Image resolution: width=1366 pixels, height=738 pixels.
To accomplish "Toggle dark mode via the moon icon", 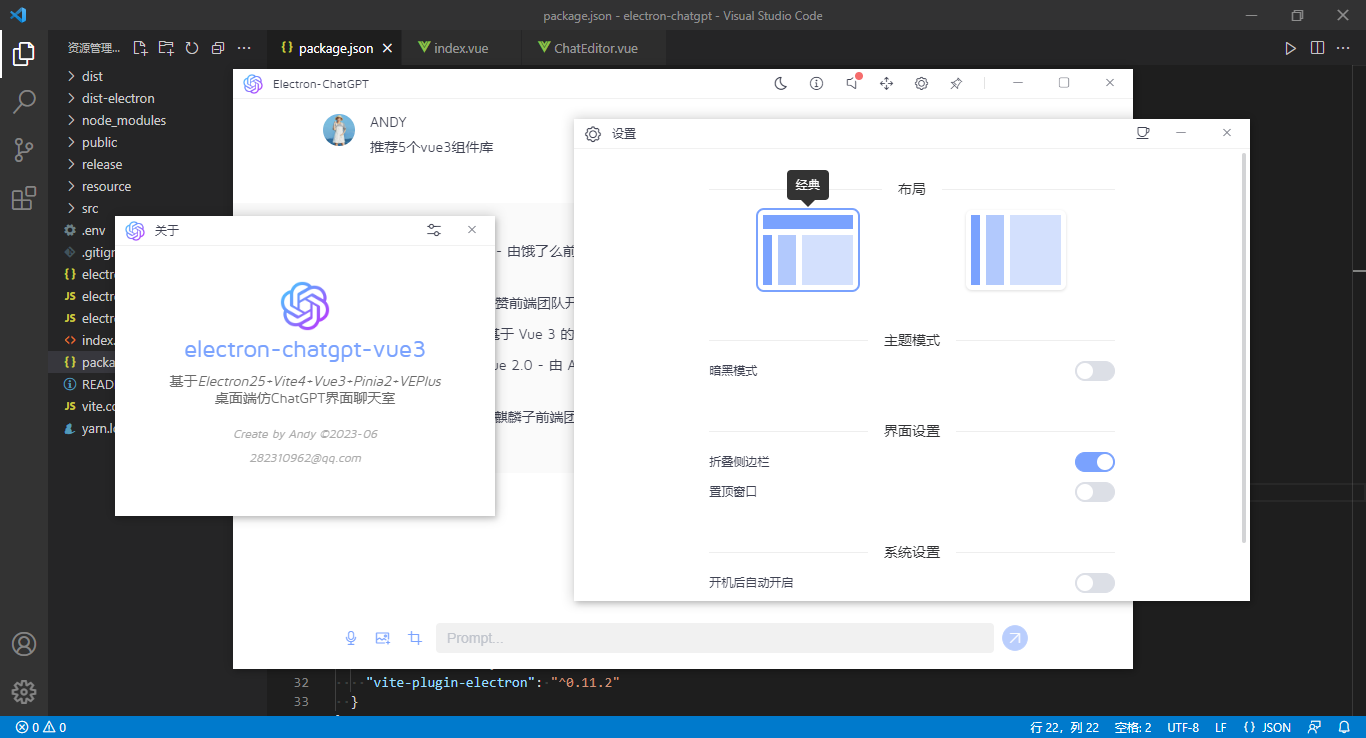I will [779, 84].
